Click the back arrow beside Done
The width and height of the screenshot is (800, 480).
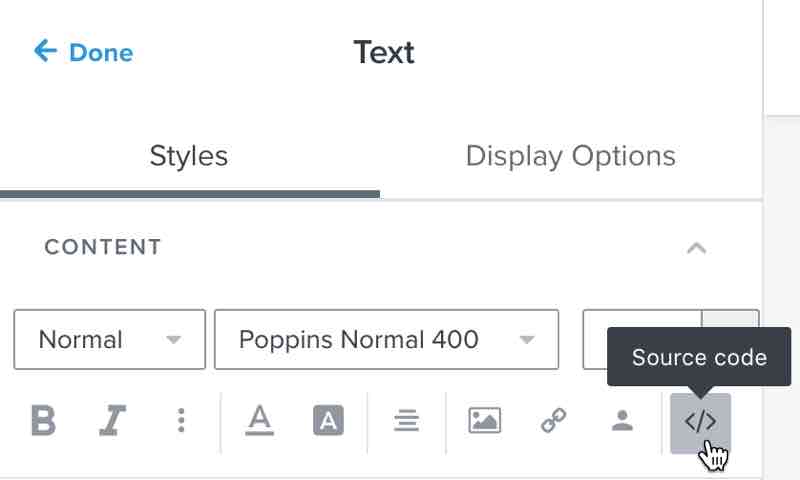[x=45, y=51]
